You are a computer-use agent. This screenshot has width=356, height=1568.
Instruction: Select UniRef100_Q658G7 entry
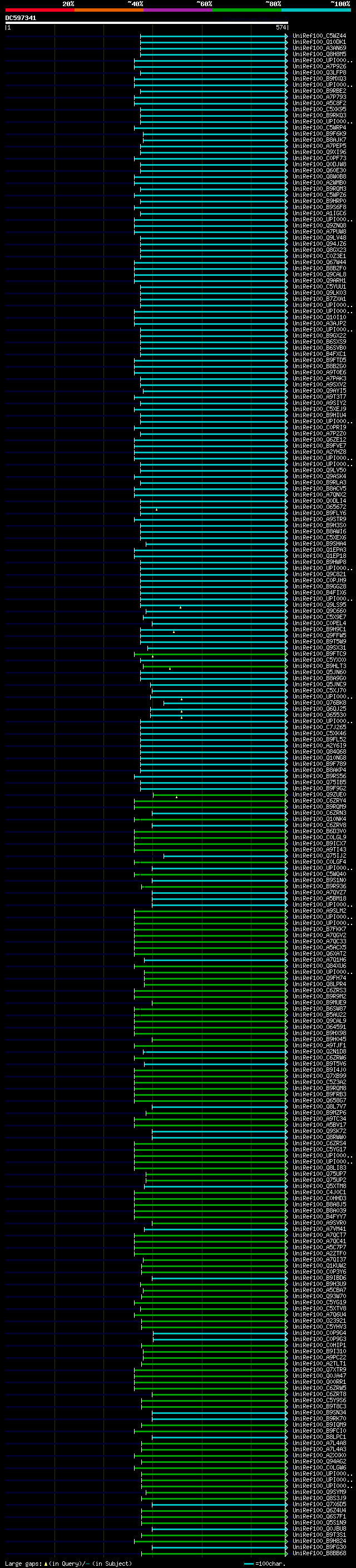pyautogui.click(x=319, y=1101)
